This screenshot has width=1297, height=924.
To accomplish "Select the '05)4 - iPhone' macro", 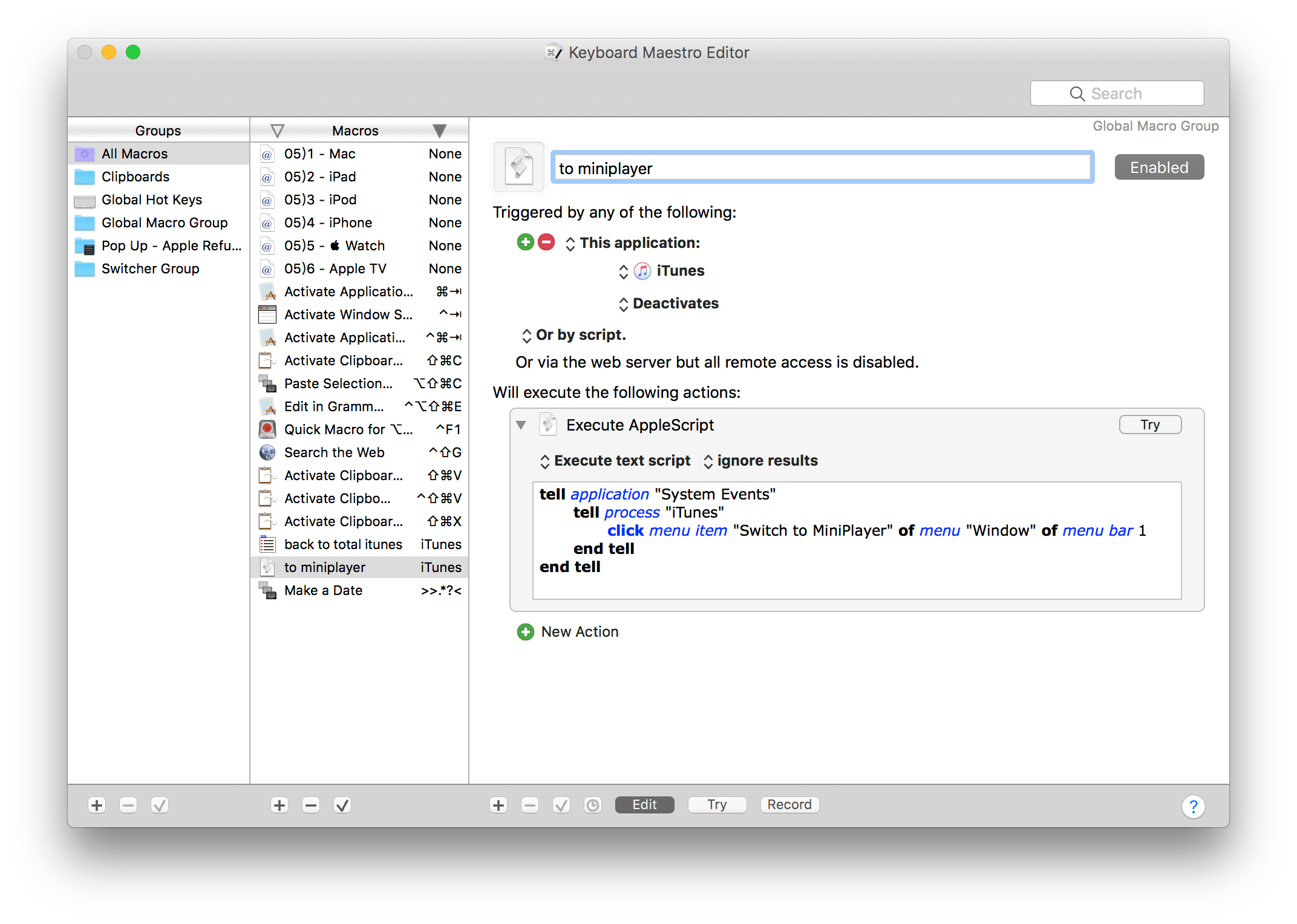I will tap(359, 223).
